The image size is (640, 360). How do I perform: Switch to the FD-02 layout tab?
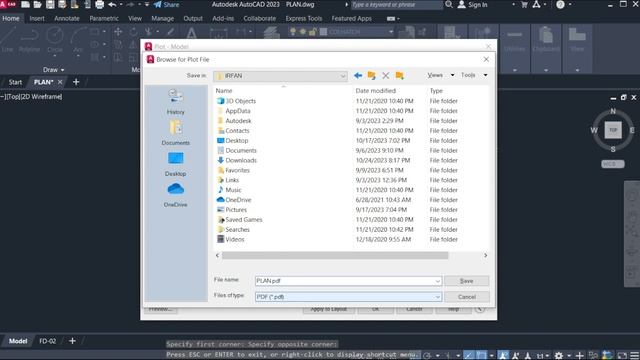[x=47, y=341]
